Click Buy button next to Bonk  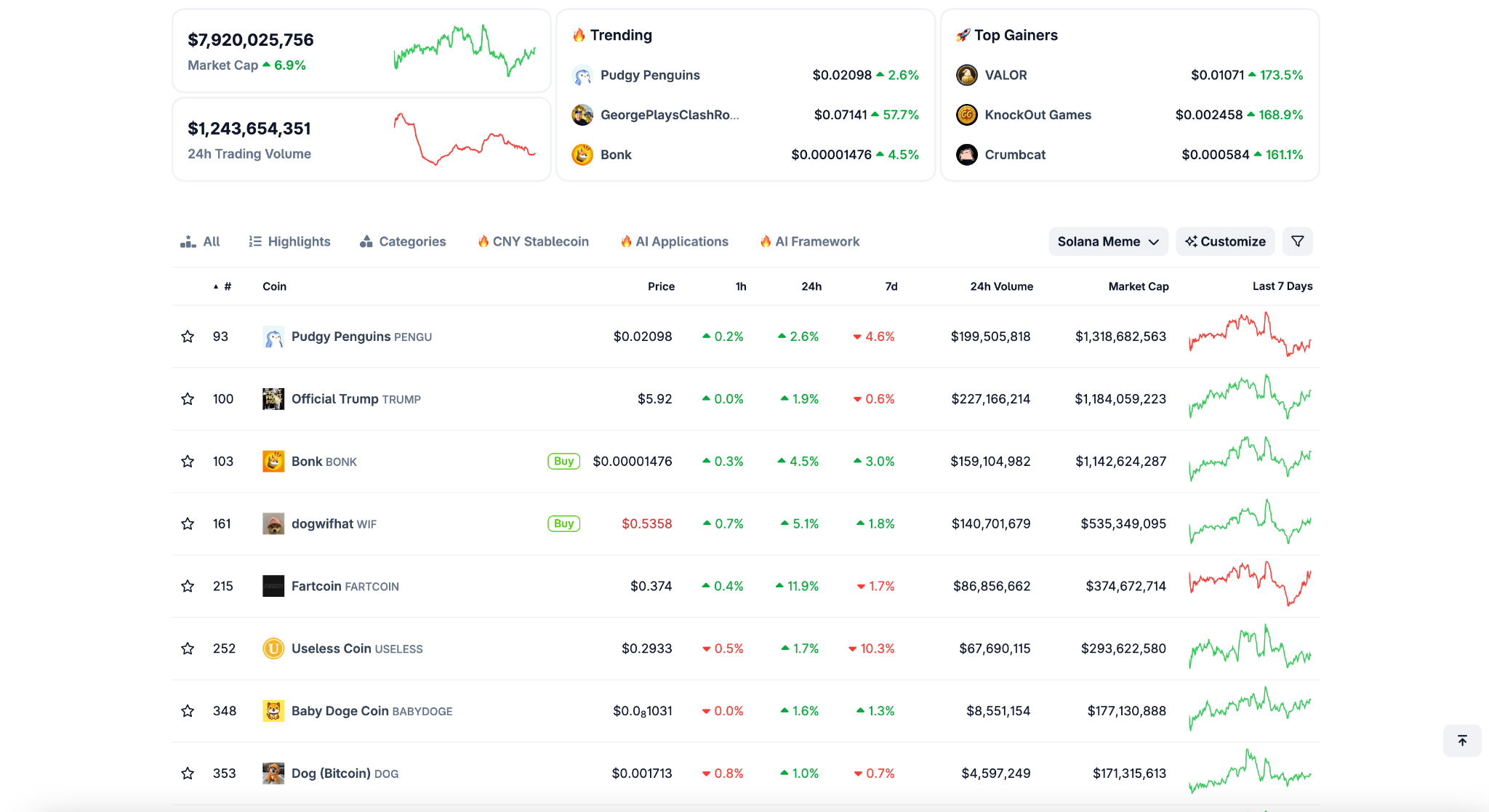click(563, 462)
